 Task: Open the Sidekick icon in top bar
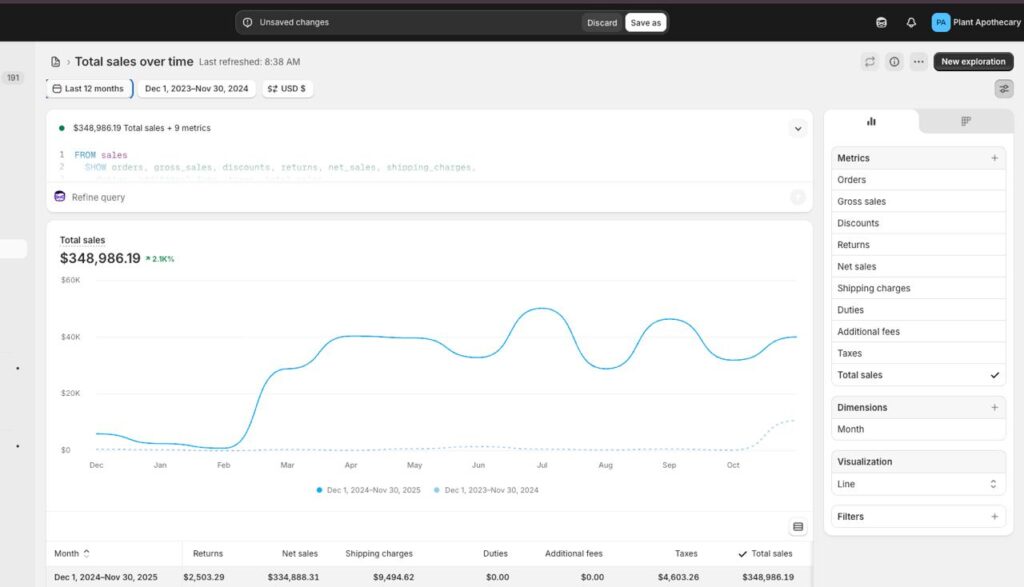(x=881, y=22)
